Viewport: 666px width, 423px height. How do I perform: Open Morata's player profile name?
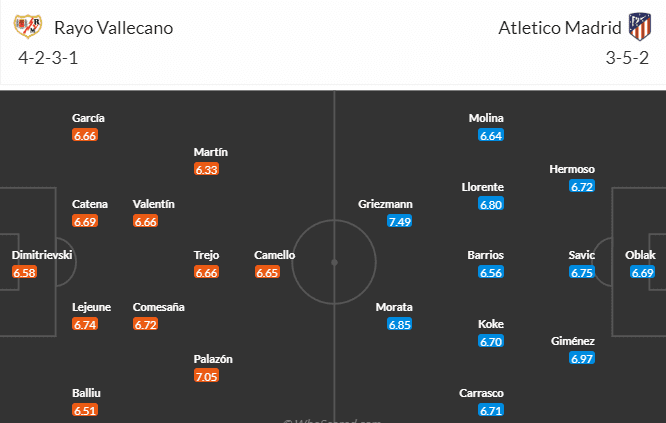(x=395, y=307)
